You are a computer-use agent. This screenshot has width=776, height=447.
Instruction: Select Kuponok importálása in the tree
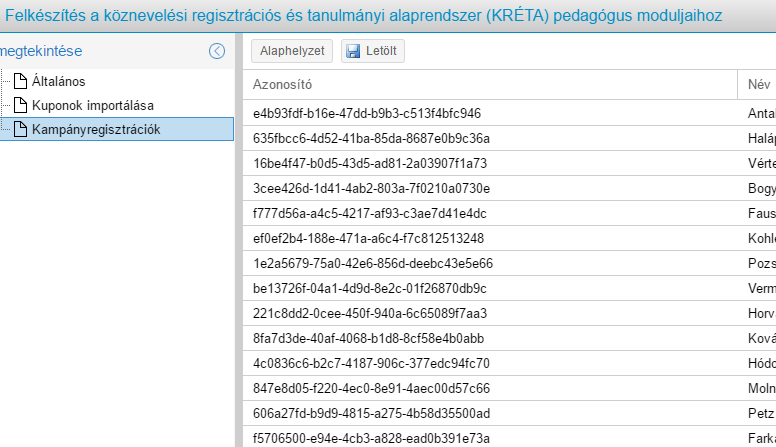[x=92, y=105]
